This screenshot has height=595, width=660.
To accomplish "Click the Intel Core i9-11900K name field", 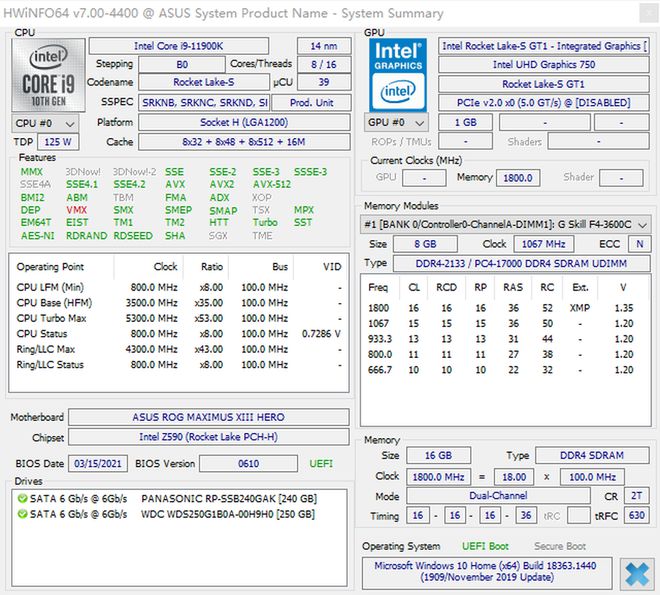I will [x=178, y=46].
